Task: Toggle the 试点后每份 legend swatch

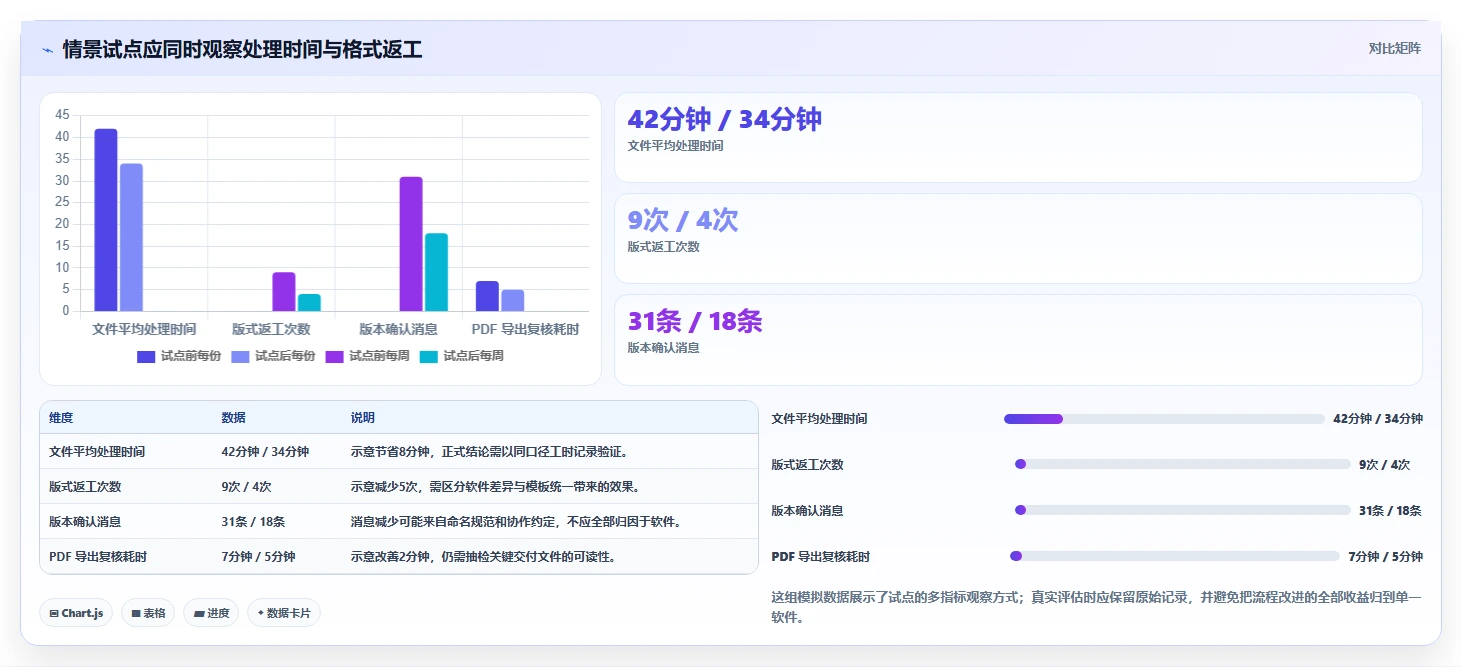Action: pos(240,356)
